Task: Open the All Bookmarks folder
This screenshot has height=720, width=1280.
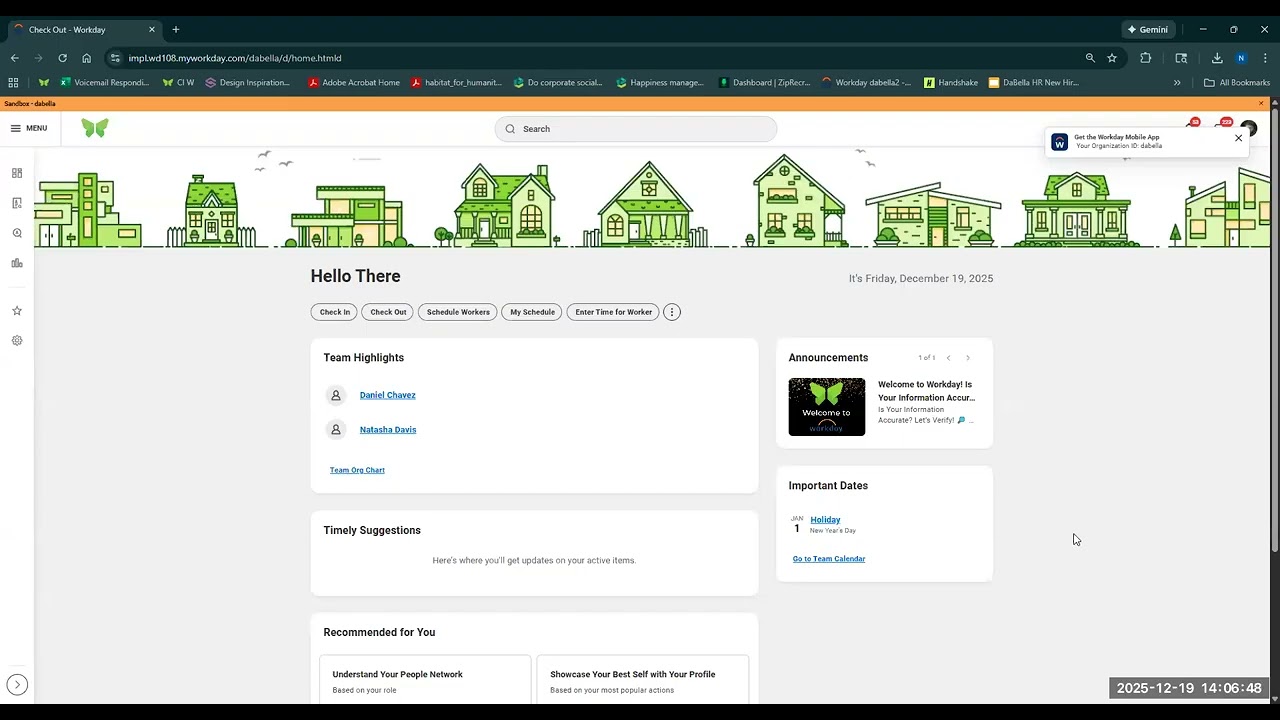Action: click(x=1237, y=83)
